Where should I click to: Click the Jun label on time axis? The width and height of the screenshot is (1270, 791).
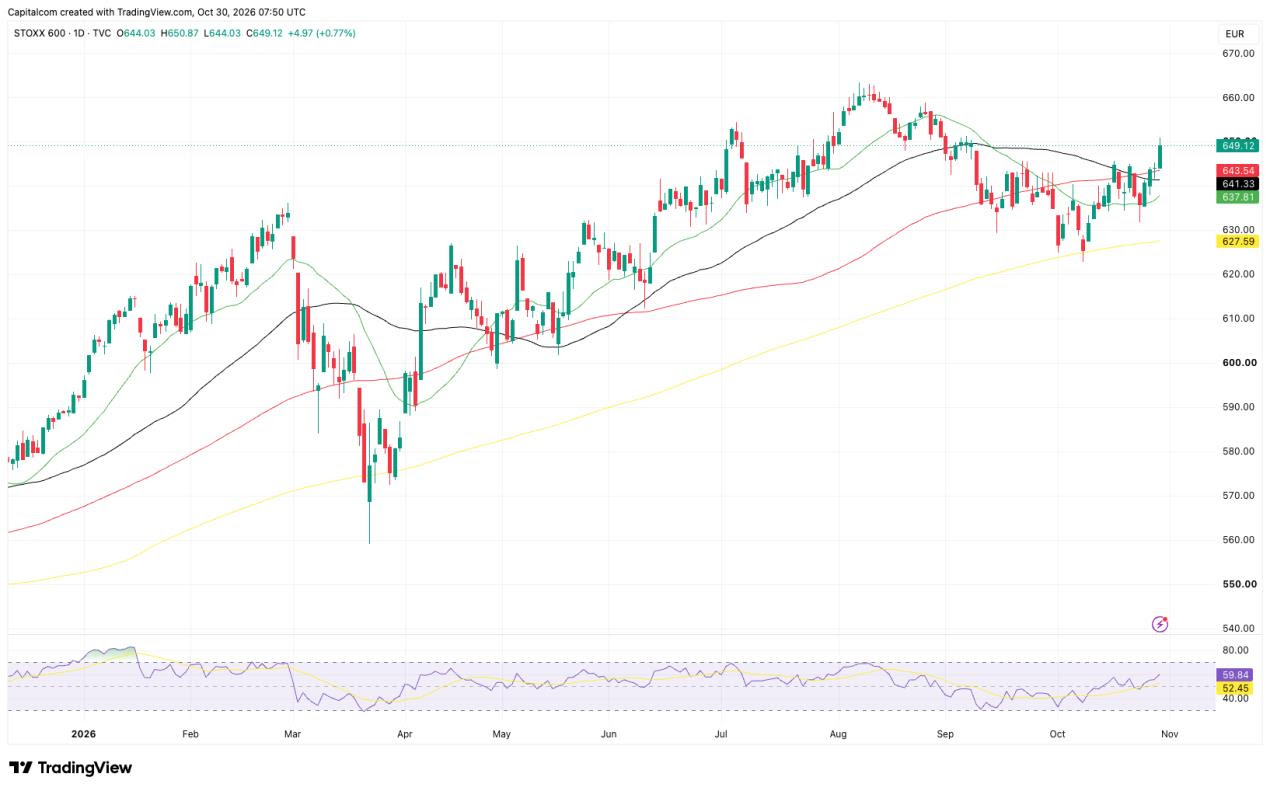click(609, 734)
